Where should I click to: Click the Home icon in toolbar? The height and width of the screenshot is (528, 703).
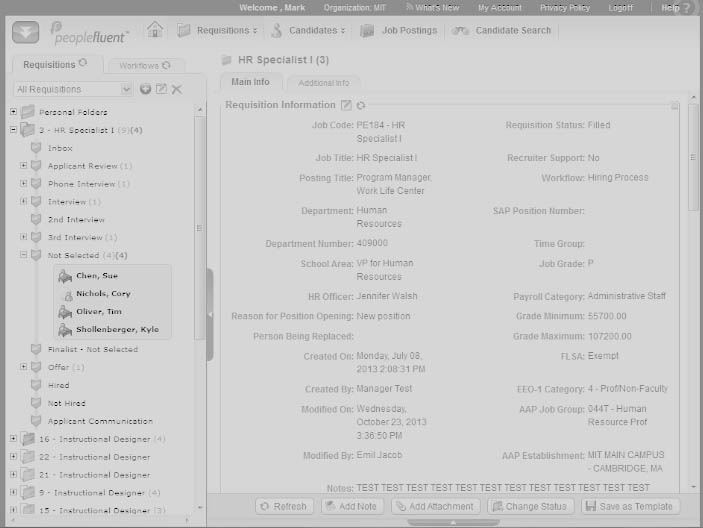(x=154, y=30)
